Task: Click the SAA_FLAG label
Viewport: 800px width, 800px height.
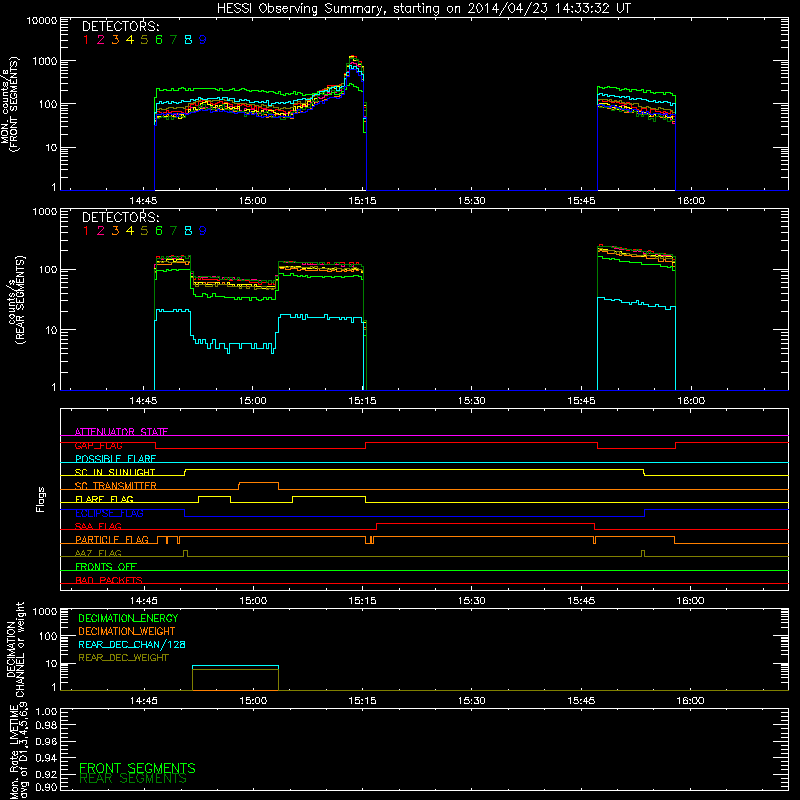Action: pyautogui.click(x=98, y=526)
